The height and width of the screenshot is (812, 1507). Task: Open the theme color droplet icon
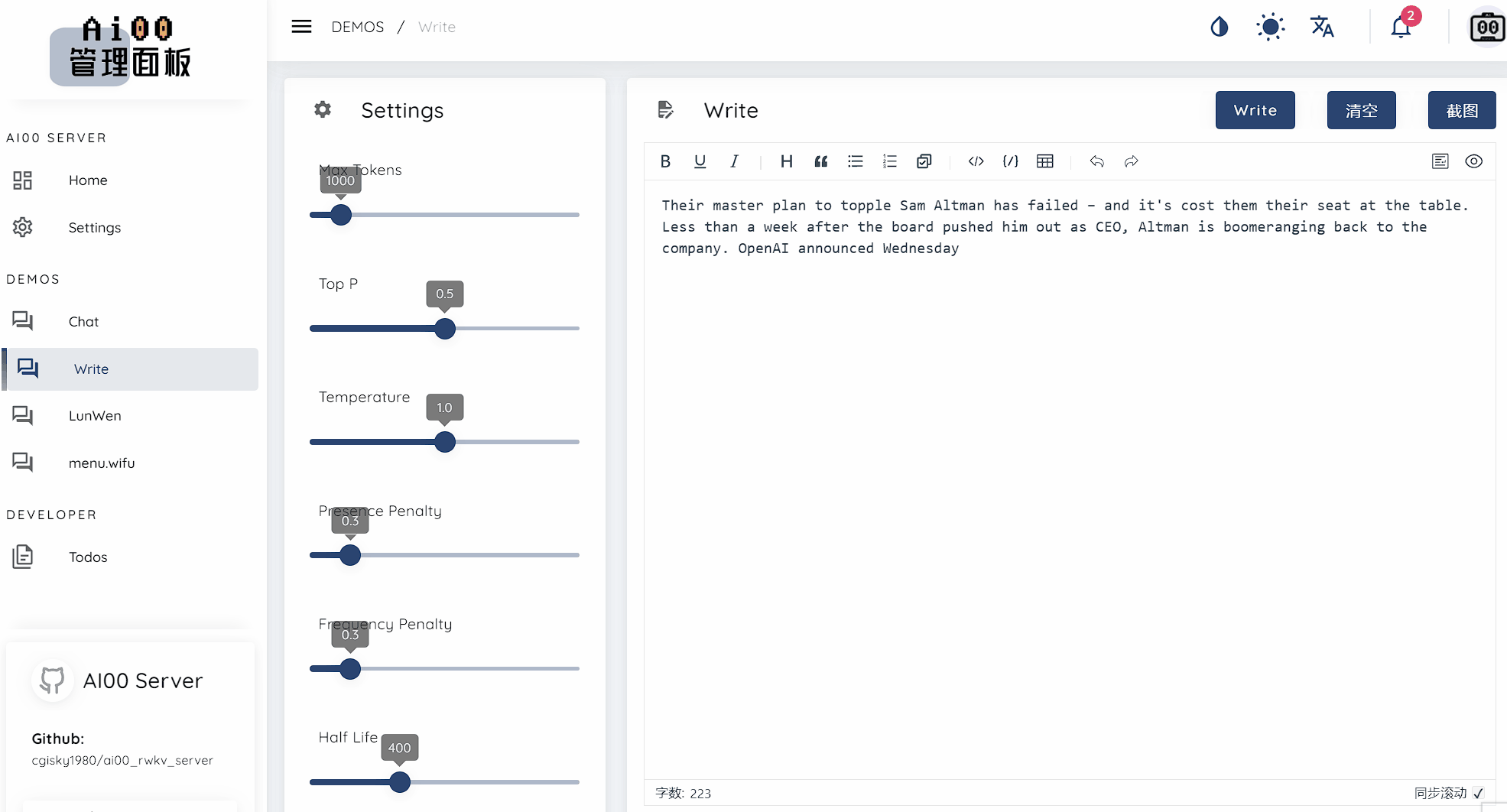pyautogui.click(x=1220, y=28)
